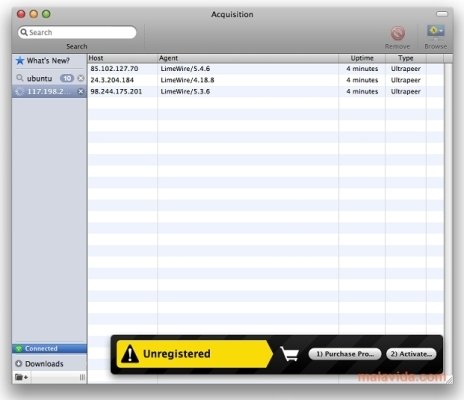Open the Browse toolbar icon
The width and height of the screenshot is (464, 400).
pos(435,32)
